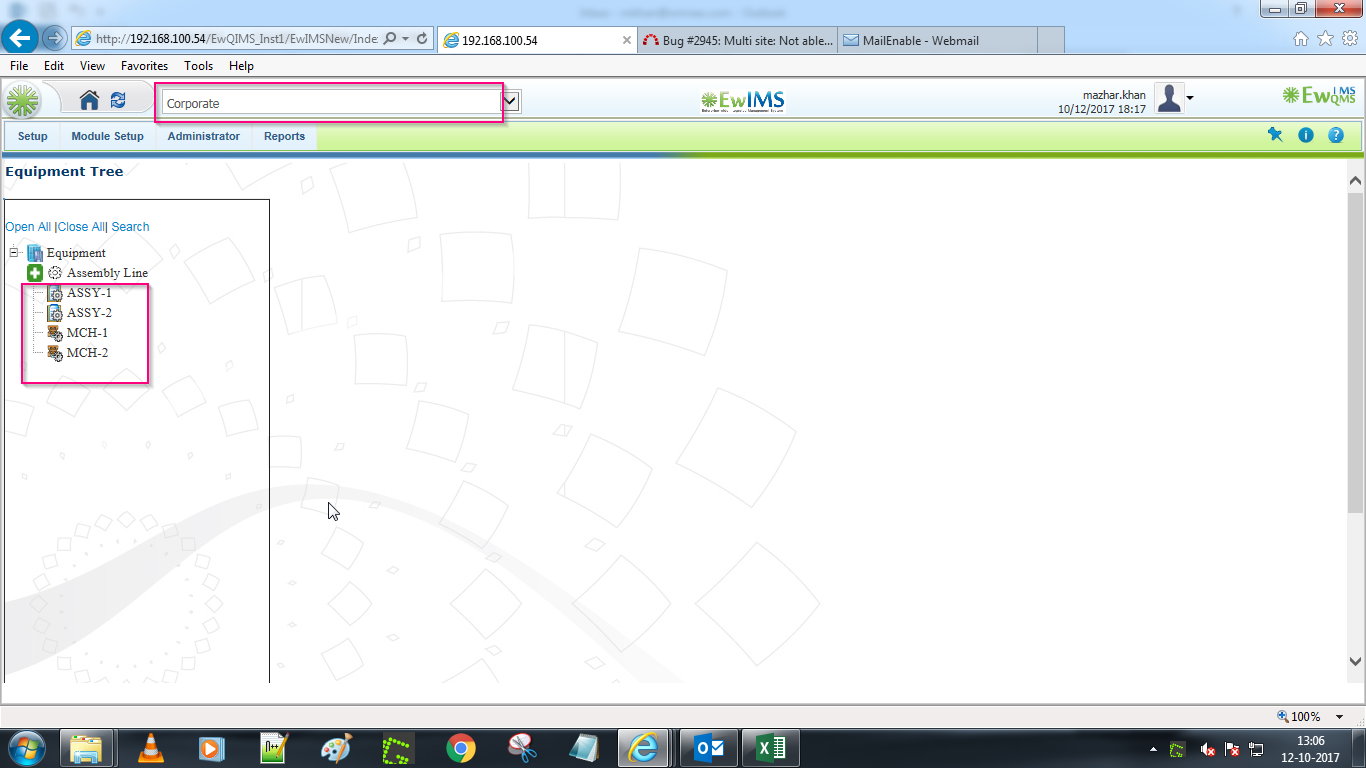1366x768 pixels.
Task: Click the Close All link
Action: coord(80,227)
